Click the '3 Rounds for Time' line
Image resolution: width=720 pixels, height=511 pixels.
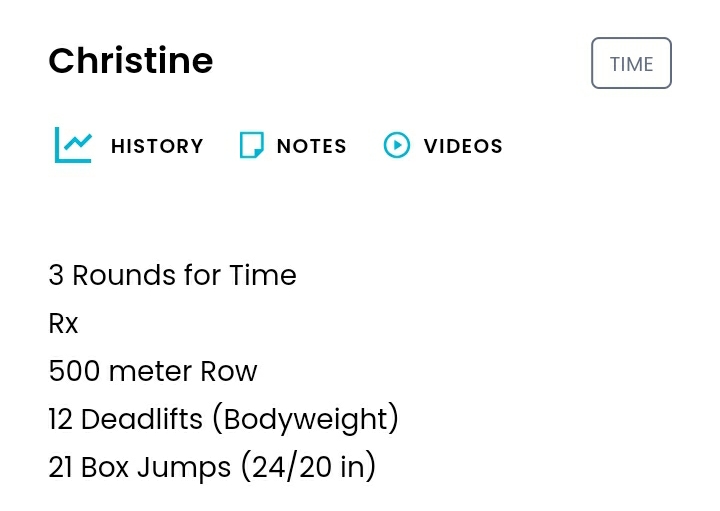[x=172, y=275]
